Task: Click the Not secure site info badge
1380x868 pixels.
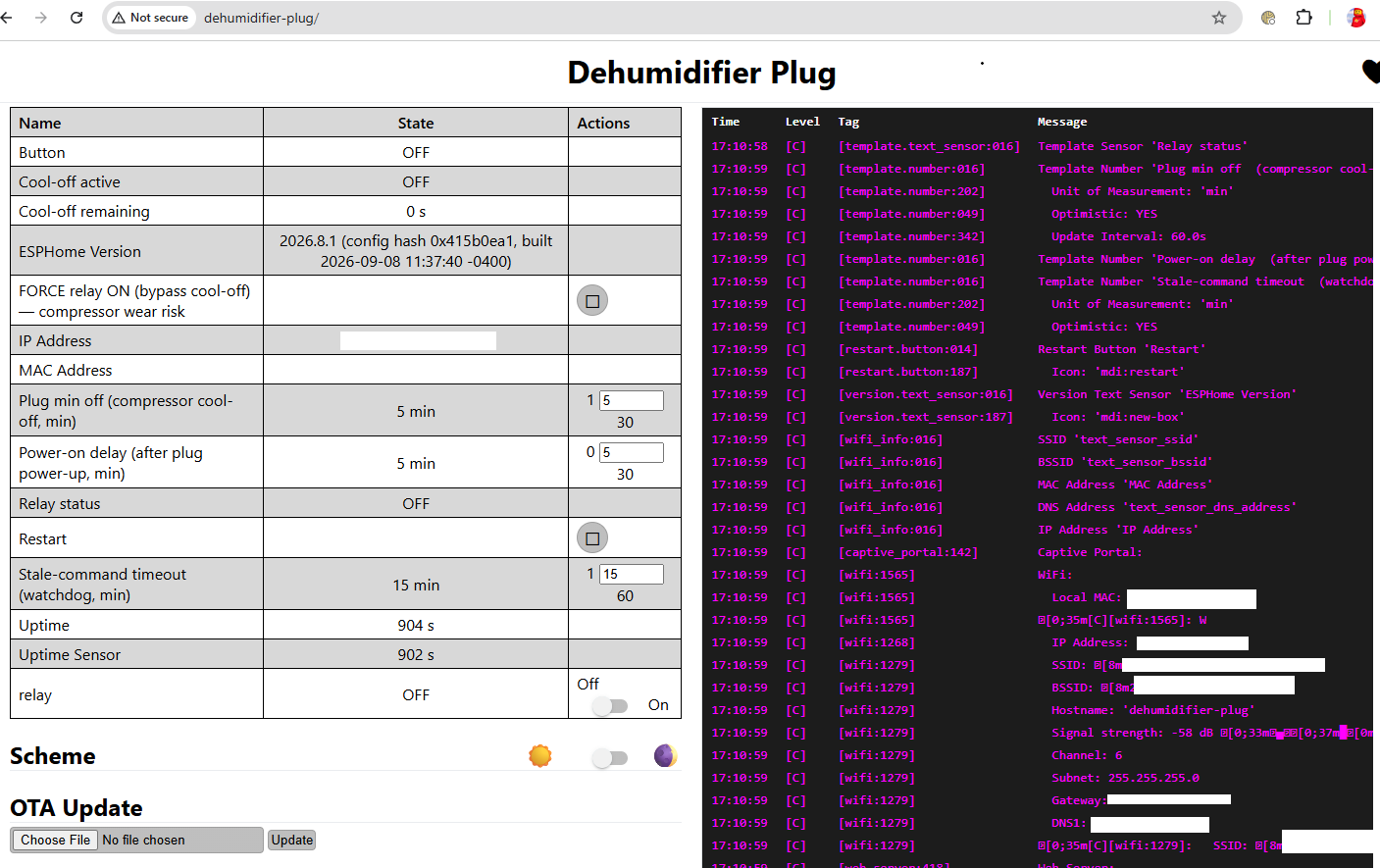Action: point(150,18)
